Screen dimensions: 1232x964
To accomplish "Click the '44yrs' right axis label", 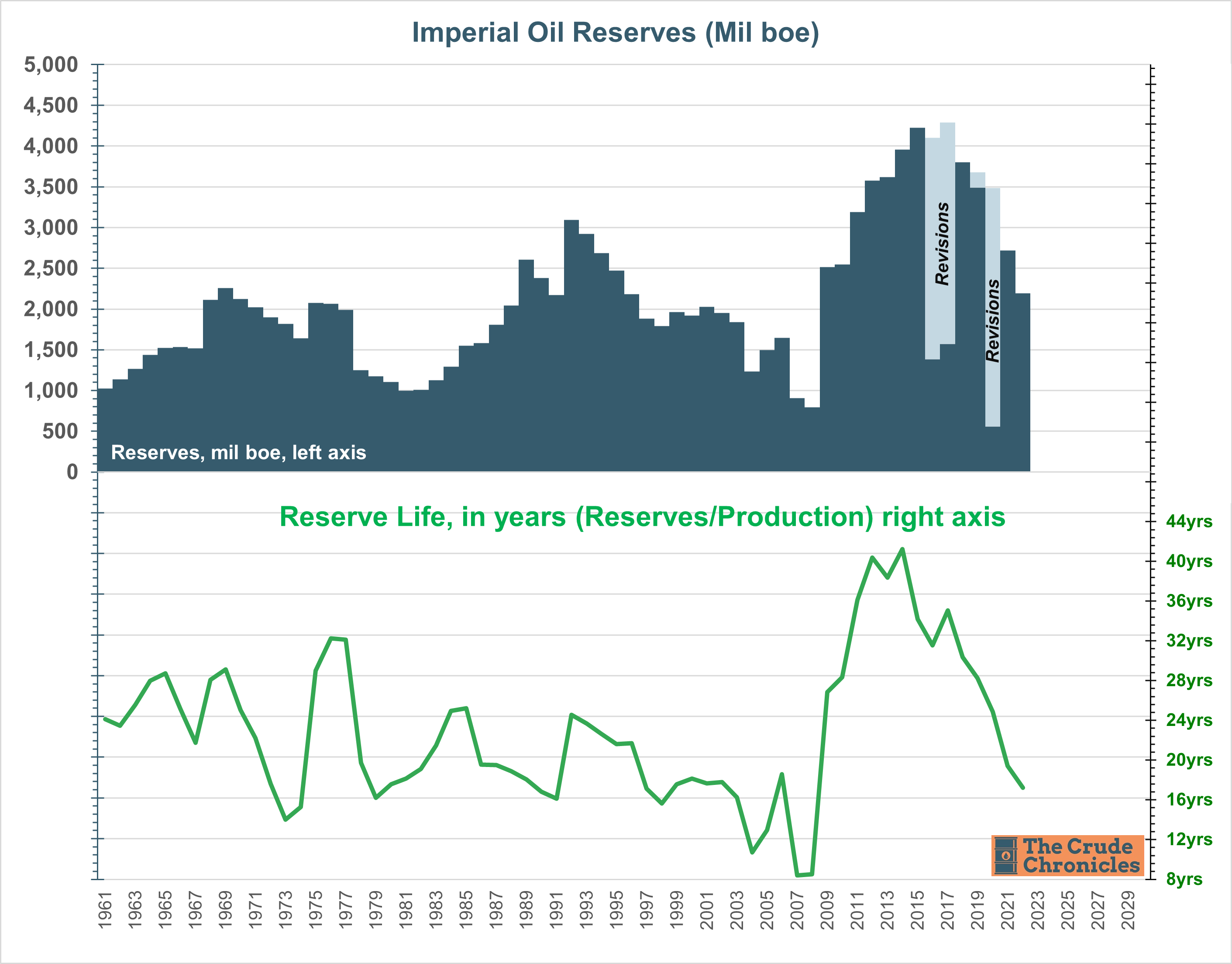I will click(x=1189, y=521).
